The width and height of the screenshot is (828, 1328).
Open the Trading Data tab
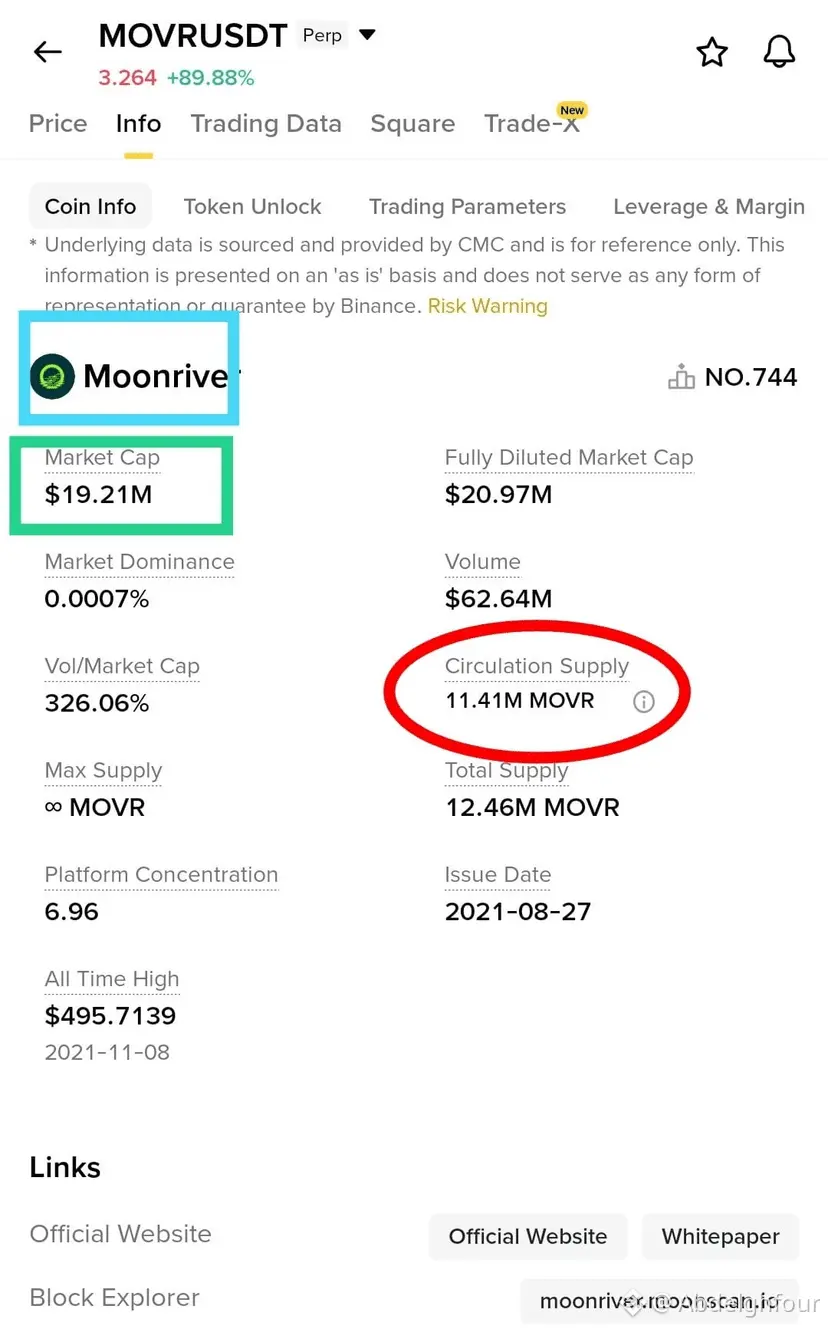[266, 124]
